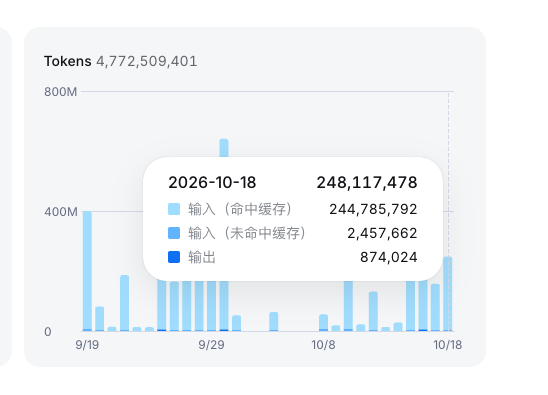The height and width of the screenshot is (395, 548).
Task: Click the Tokens chart title
Action: pyautogui.click(x=67, y=62)
